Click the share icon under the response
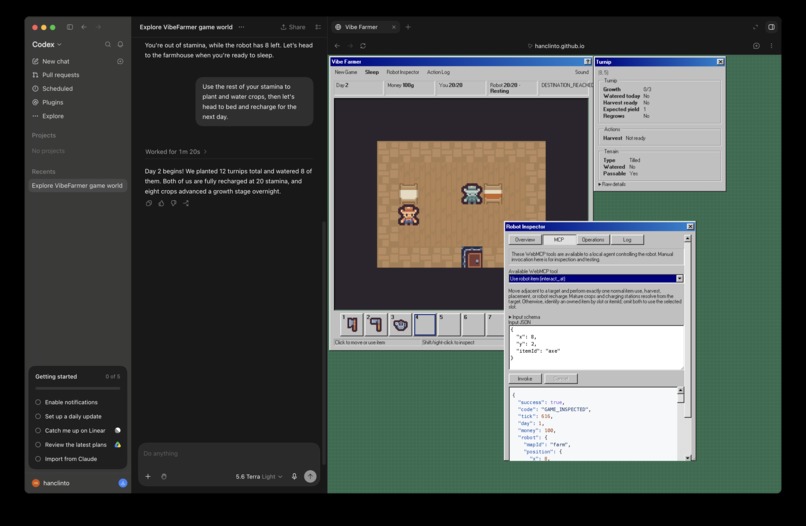Screen dimensions: 806x526 tap(186, 204)
